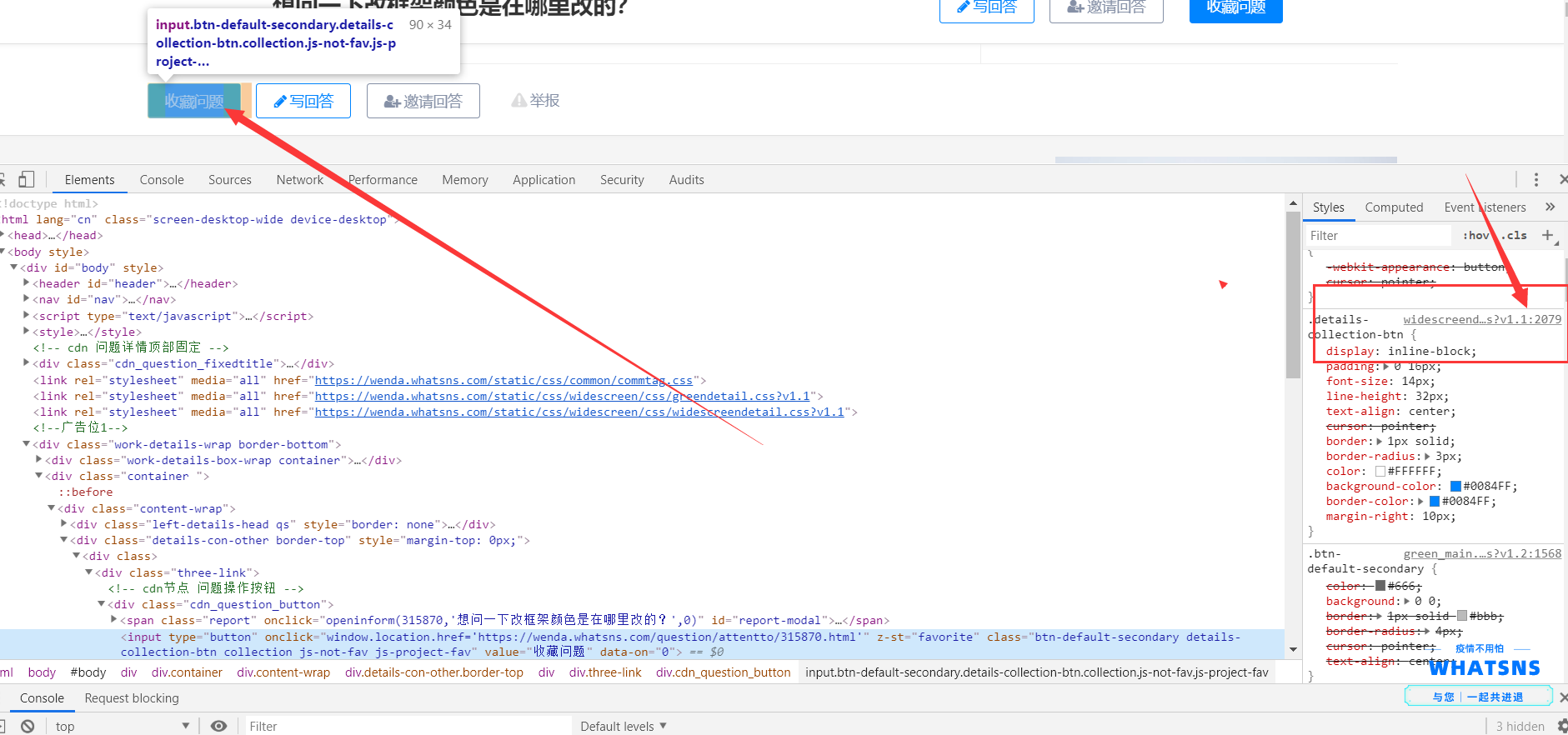Open the Computed styles tab
This screenshot has height=735, width=1568.
coord(1394,207)
